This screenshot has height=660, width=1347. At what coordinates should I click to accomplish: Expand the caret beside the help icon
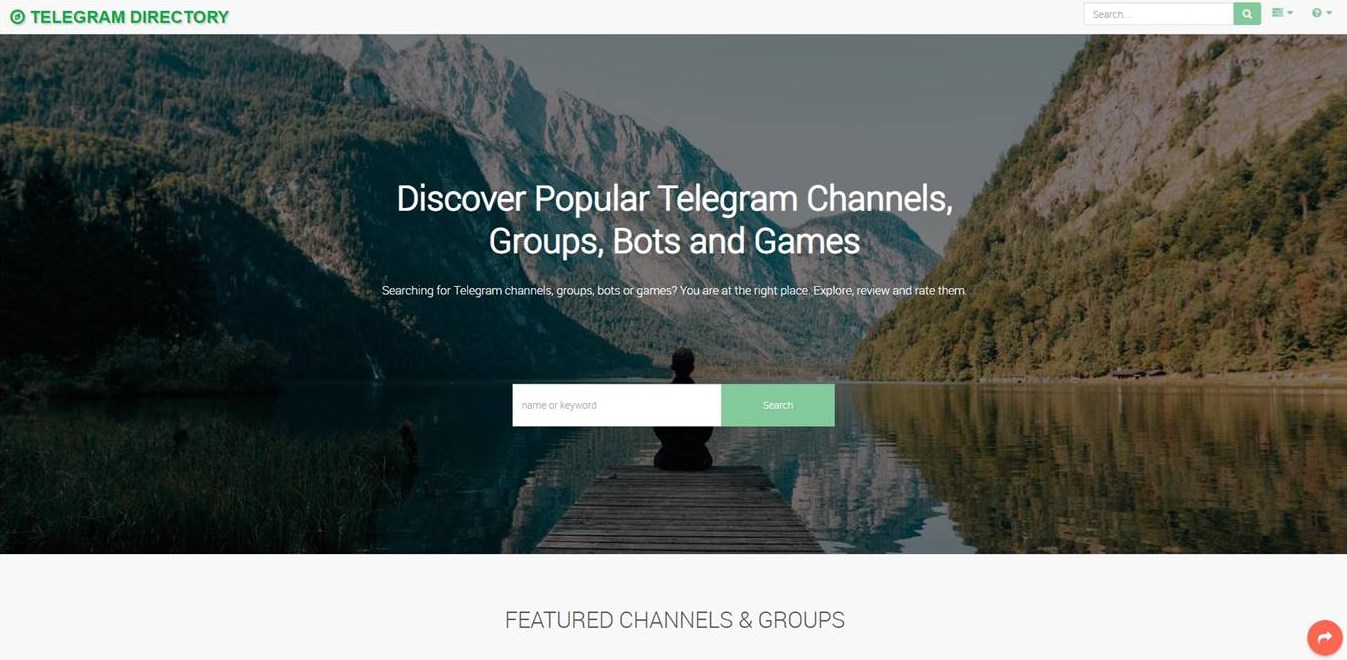(1329, 13)
